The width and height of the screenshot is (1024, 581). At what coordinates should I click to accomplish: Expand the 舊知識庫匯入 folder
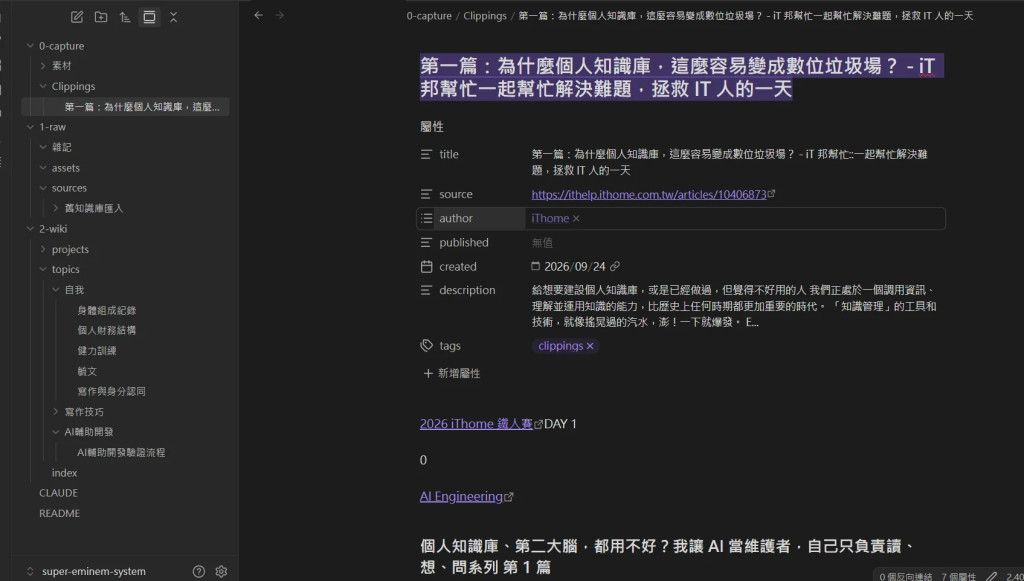click(56, 208)
